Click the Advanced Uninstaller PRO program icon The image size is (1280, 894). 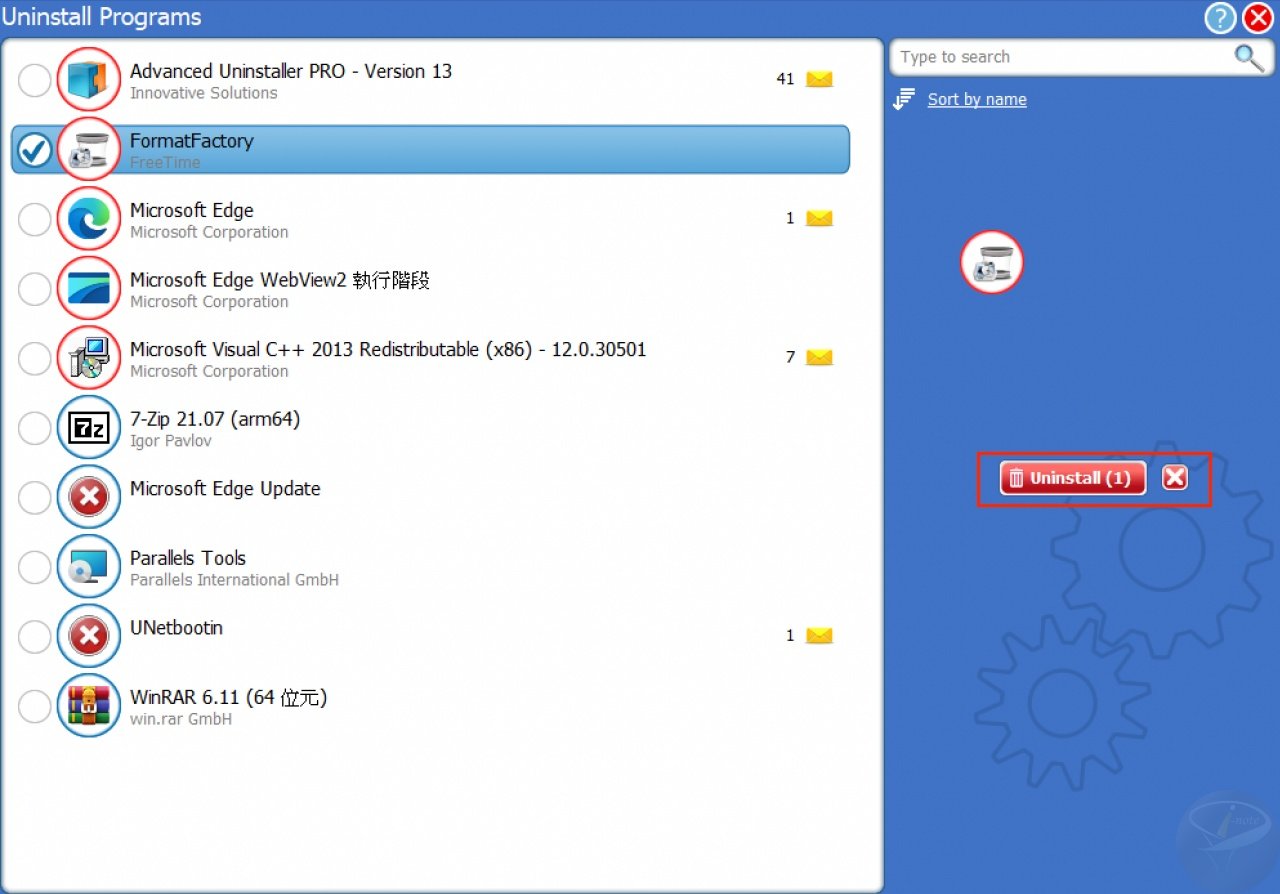click(88, 81)
